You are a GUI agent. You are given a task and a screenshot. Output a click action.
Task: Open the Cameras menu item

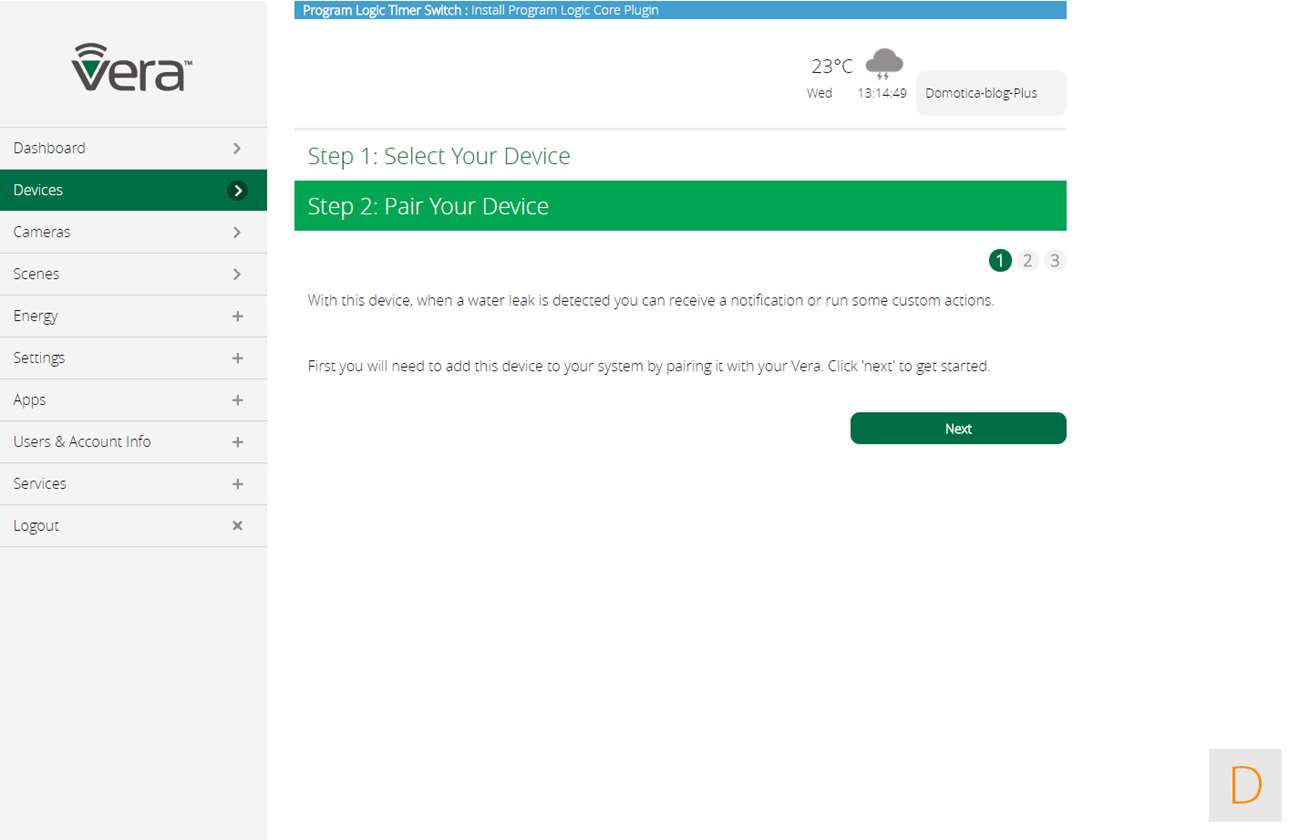[42, 232]
